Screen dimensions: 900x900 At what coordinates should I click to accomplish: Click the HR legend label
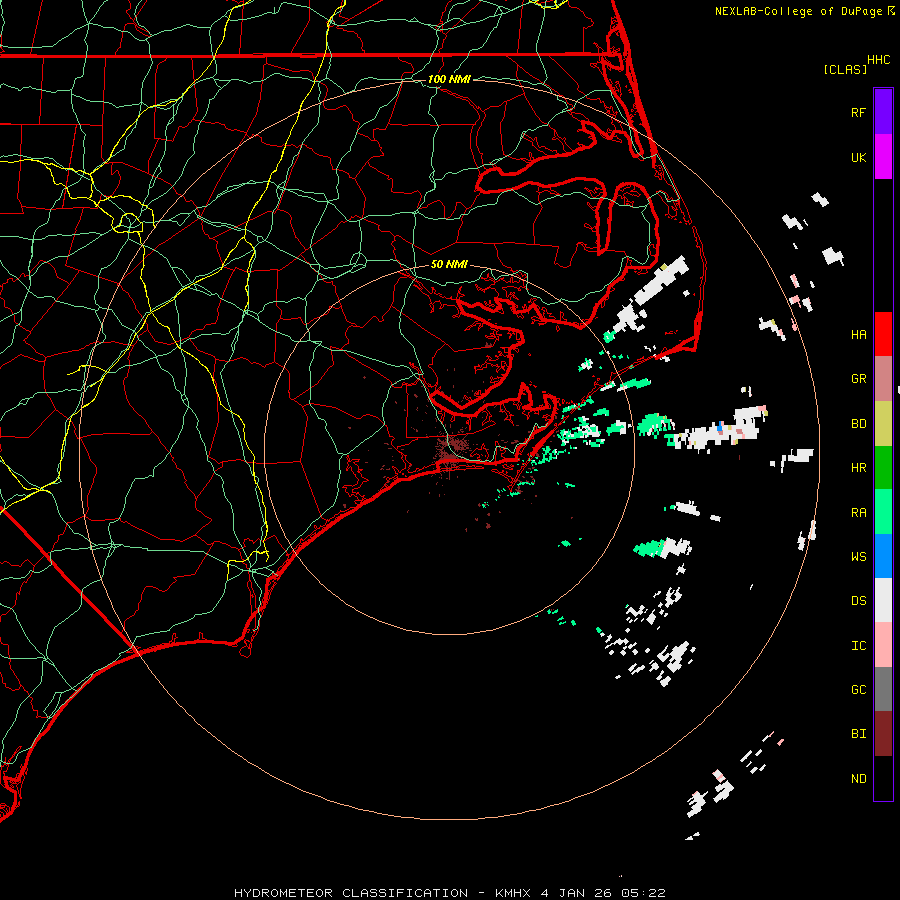coord(858,468)
